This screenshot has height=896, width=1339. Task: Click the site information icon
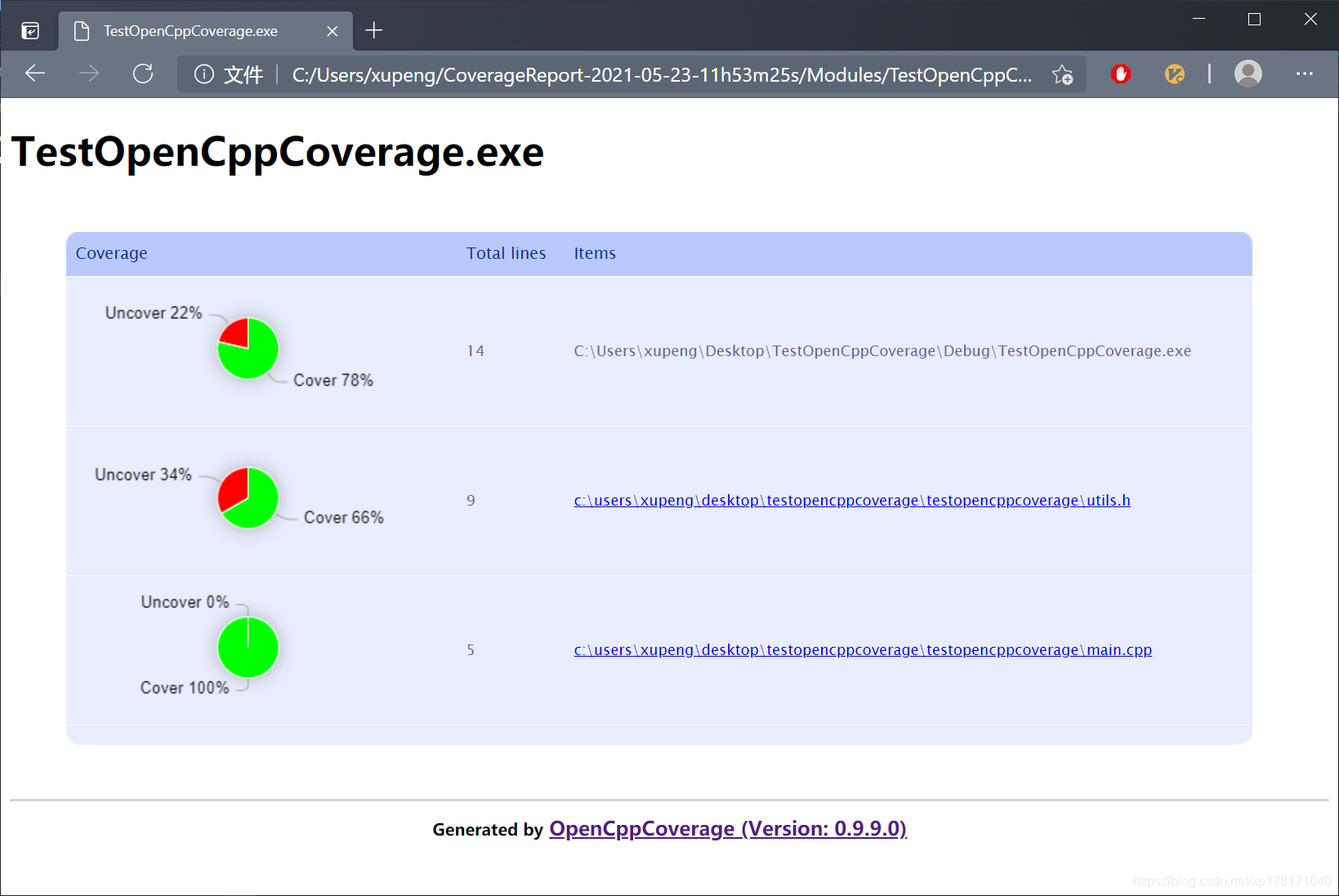[203, 74]
